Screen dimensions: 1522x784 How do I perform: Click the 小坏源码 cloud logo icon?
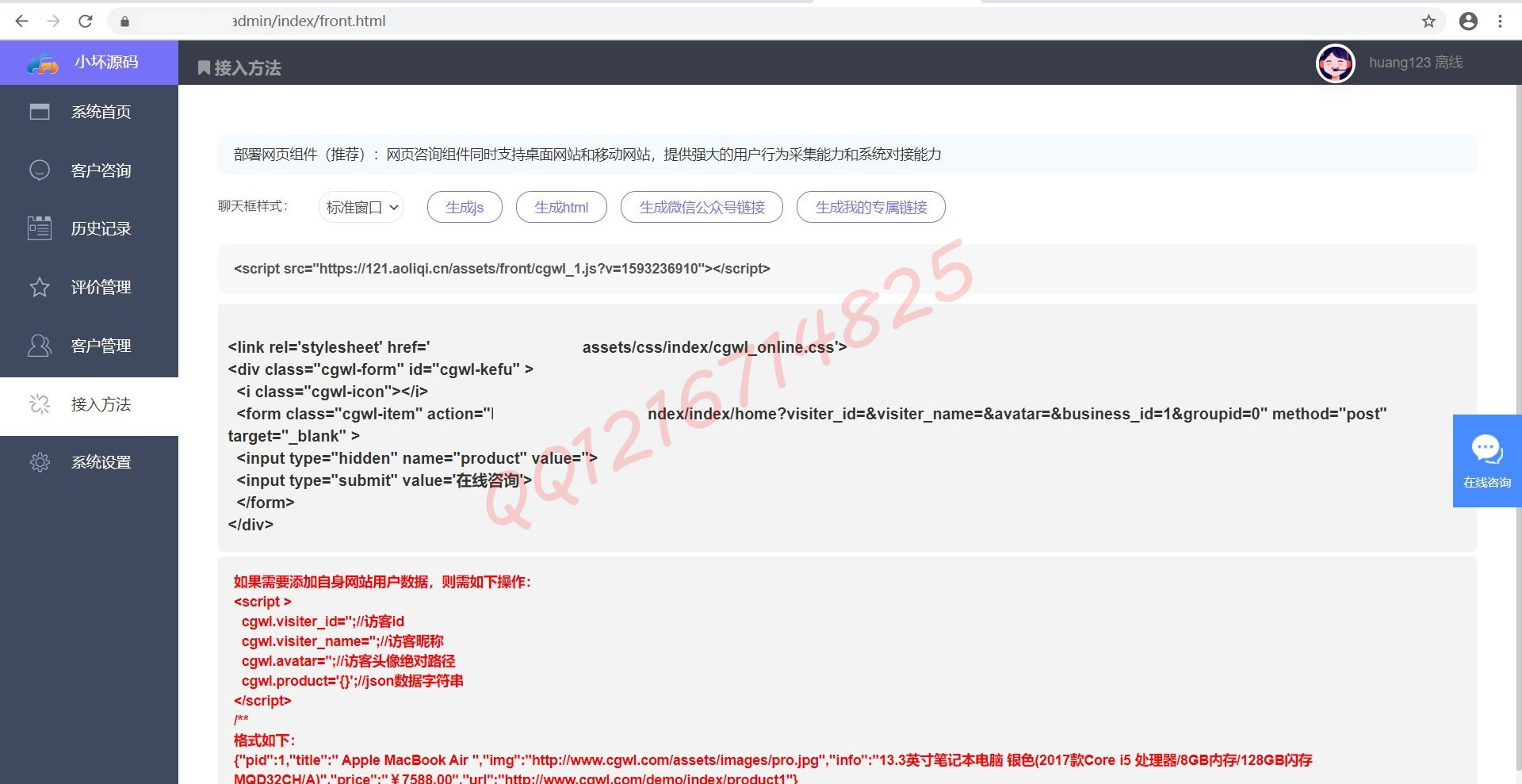(43, 63)
